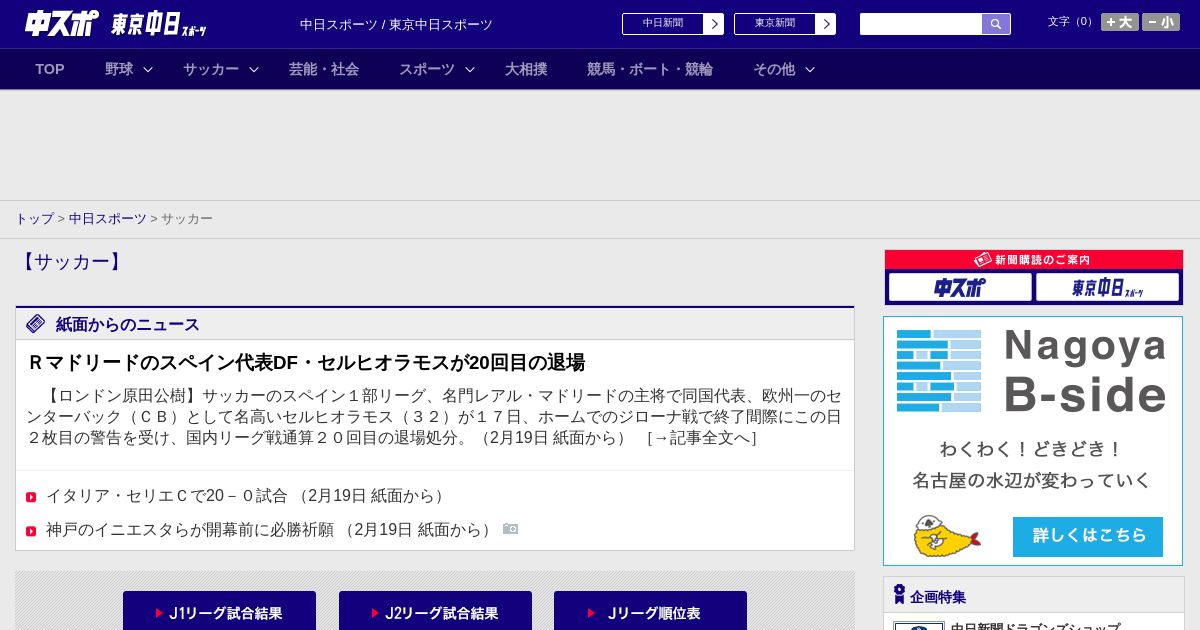Decrease font size with －小 button
The width and height of the screenshot is (1200, 630).
click(1161, 22)
